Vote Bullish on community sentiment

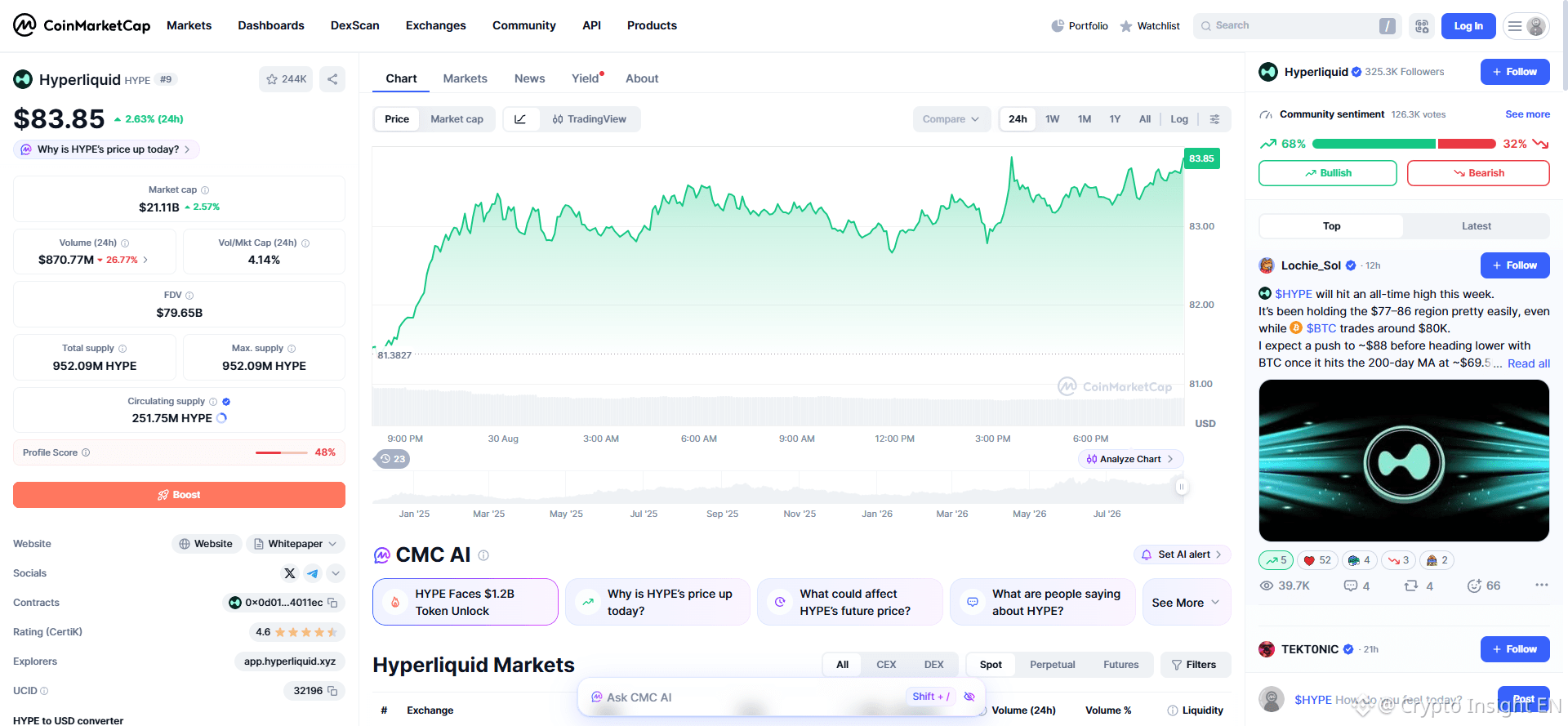pos(1328,173)
